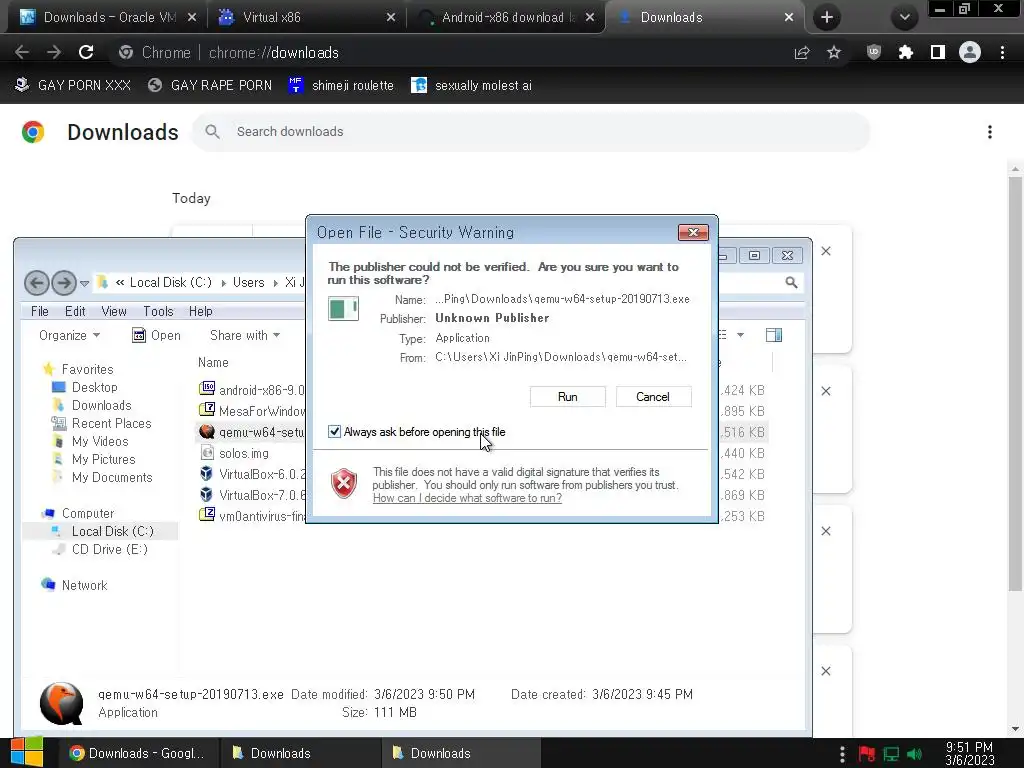The width and height of the screenshot is (1024, 768).
Task: Open the uBlock shield extension icon
Action: point(874,52)
